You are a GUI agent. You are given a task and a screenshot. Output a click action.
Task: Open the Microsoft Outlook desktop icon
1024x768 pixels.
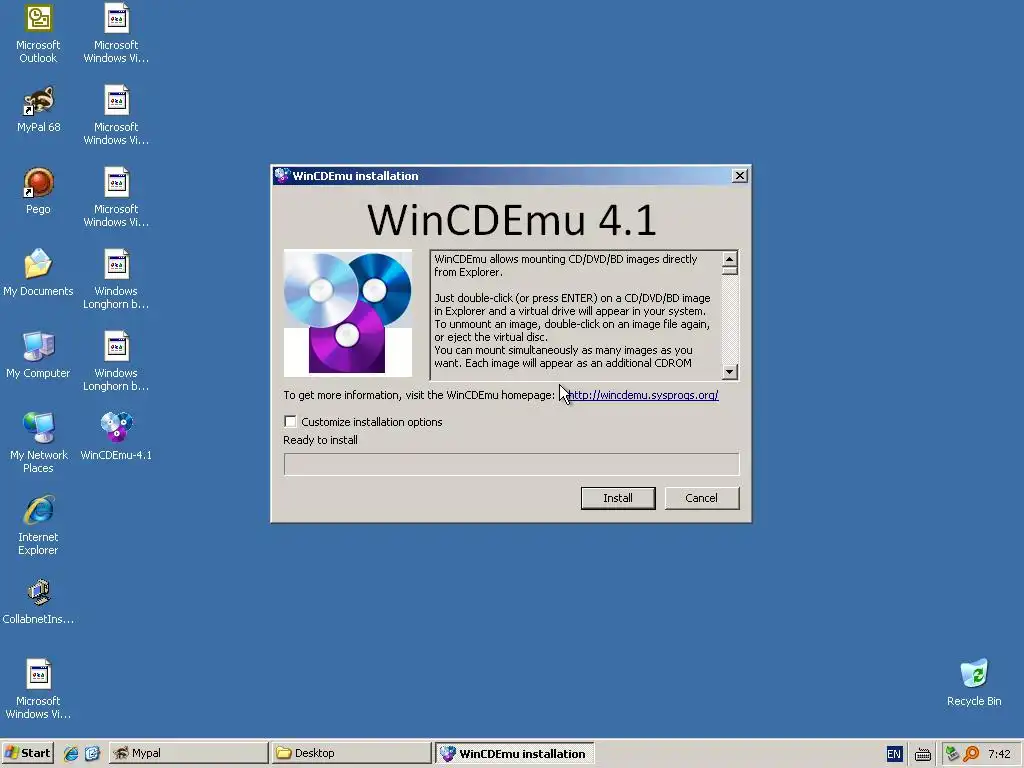coord(38,34)
